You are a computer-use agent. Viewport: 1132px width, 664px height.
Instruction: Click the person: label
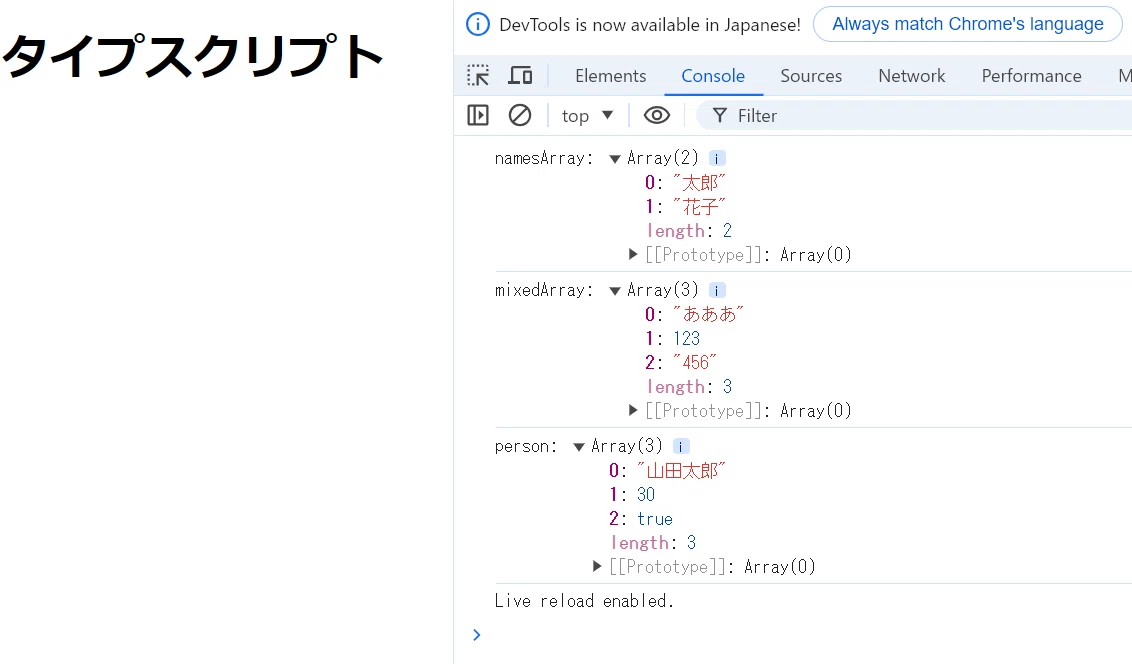(526, 447)
